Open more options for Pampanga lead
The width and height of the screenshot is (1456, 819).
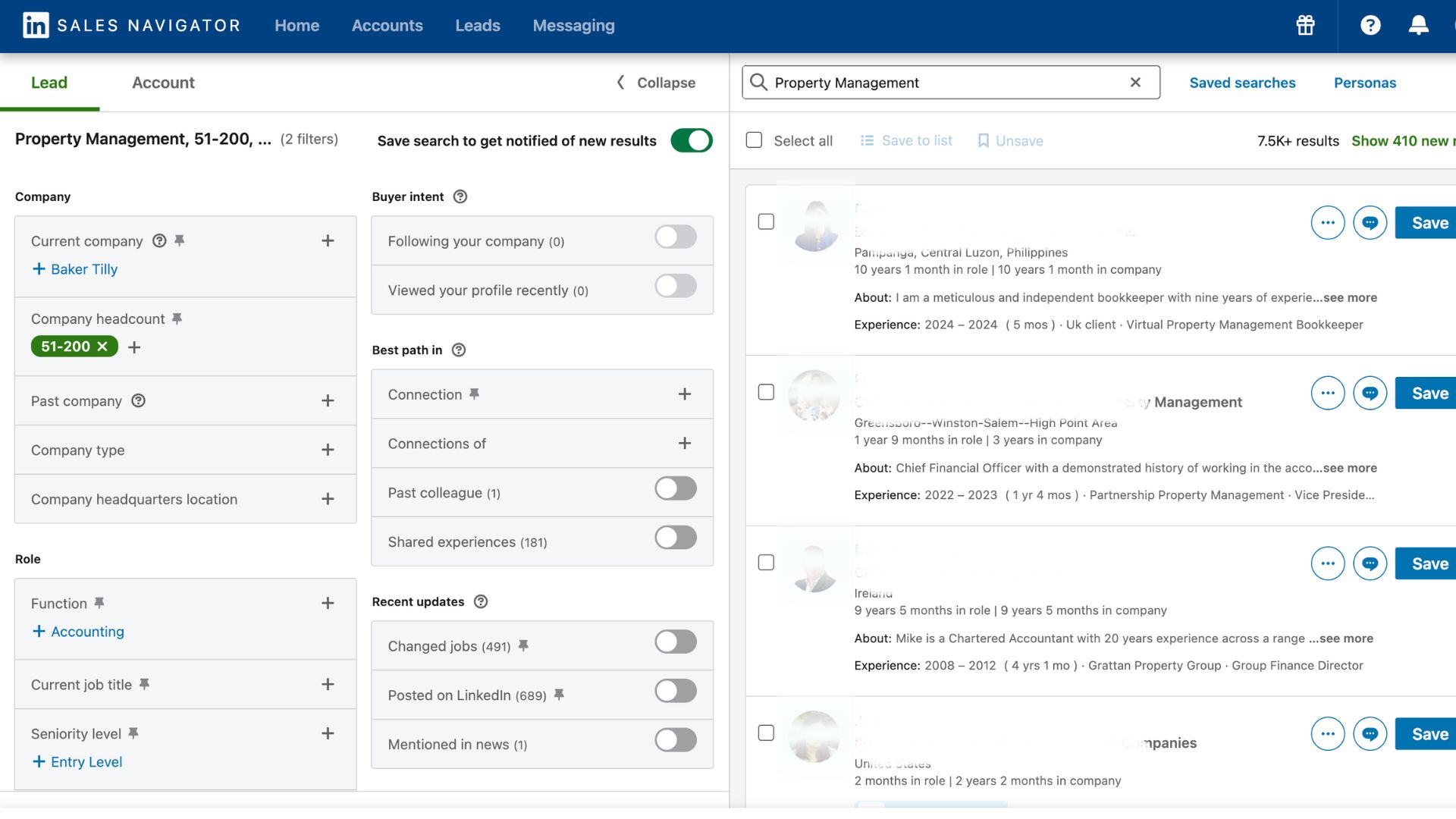coord(1327,223)
